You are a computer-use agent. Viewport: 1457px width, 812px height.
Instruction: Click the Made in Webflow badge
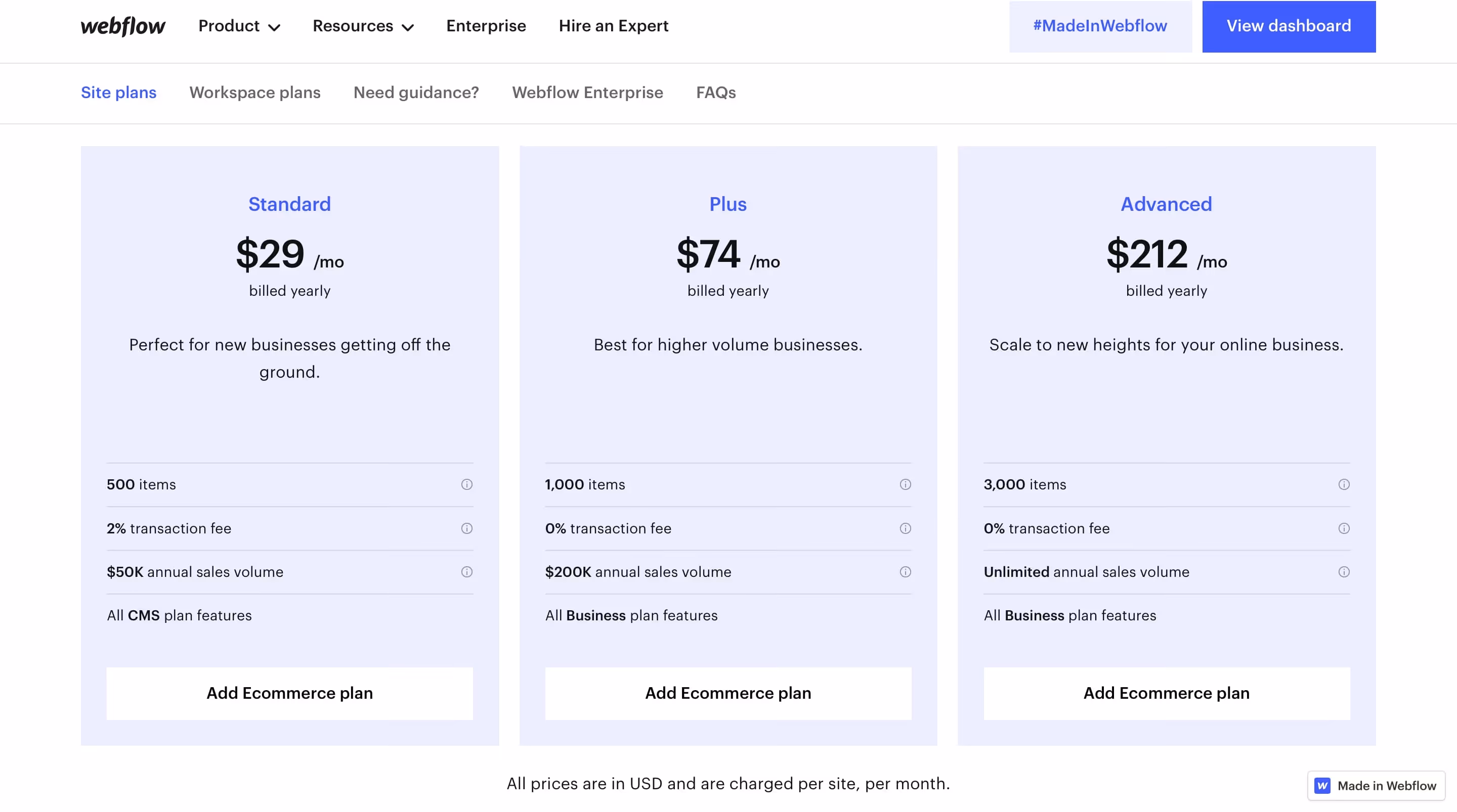coord(1376,785)
